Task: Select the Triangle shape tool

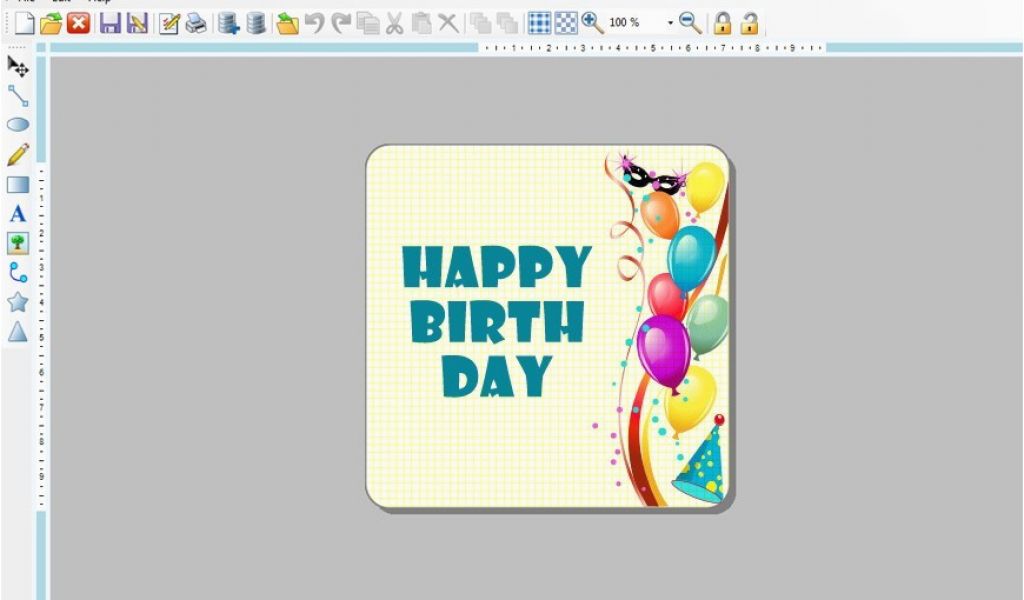Action: pos(18,332)
